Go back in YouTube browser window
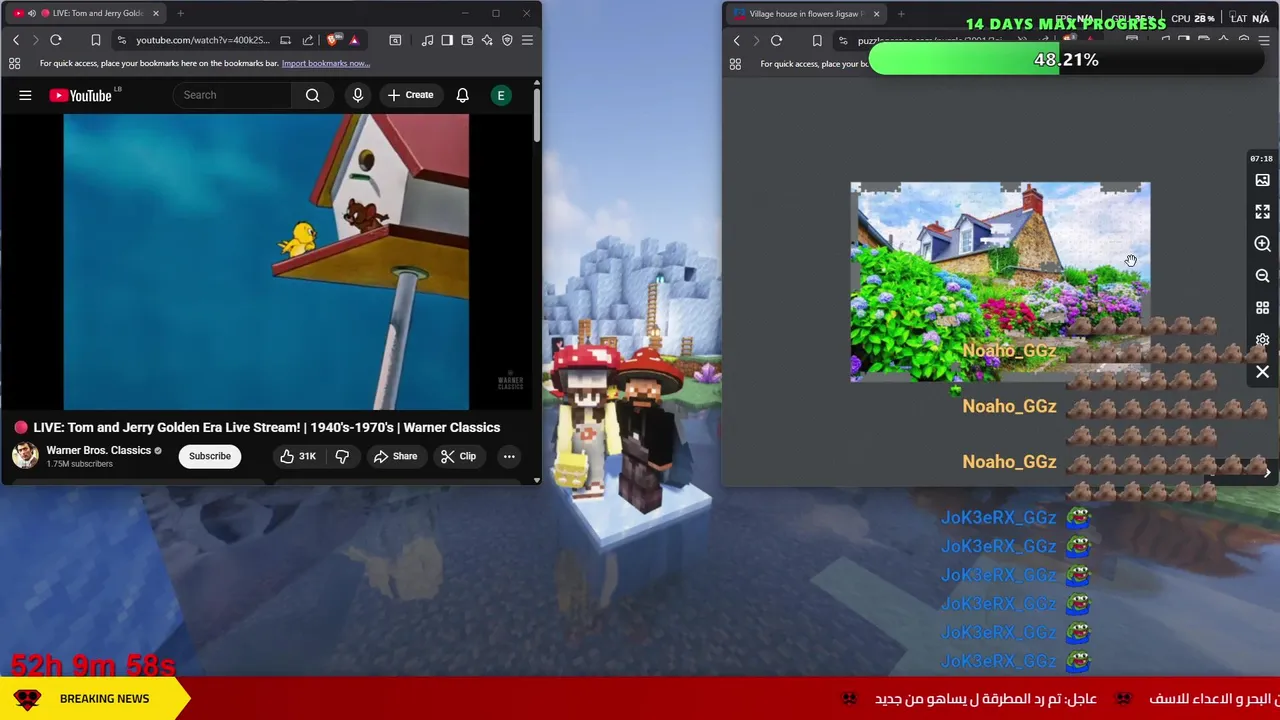Screen dimensions: 1280x720 point(16,40)
